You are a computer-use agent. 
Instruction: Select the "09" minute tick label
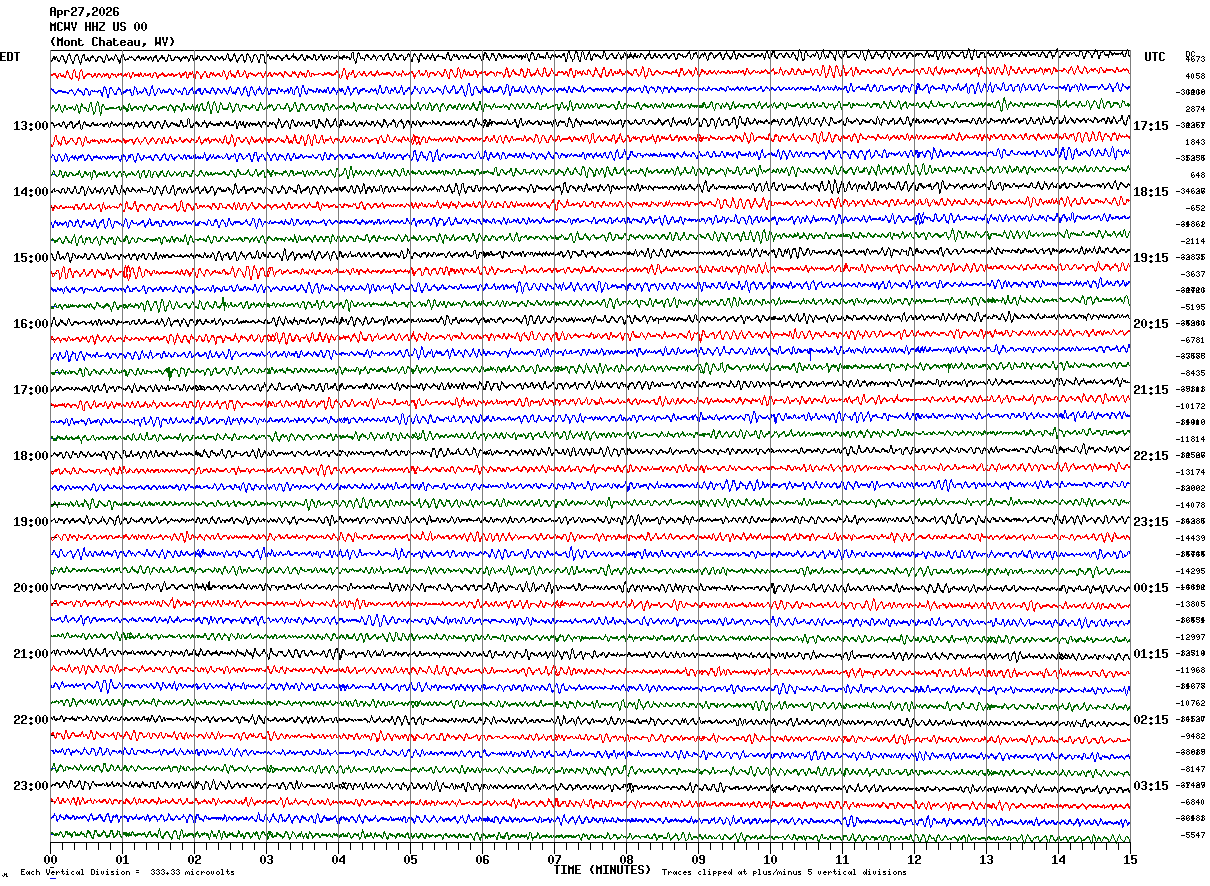coord(698,859)
